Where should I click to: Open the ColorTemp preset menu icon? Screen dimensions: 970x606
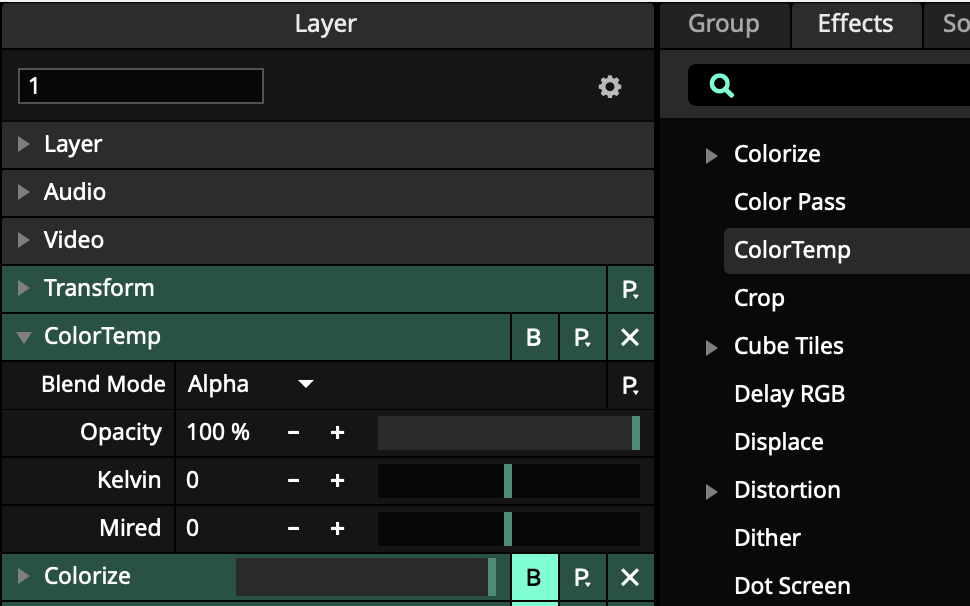point(582,337)
